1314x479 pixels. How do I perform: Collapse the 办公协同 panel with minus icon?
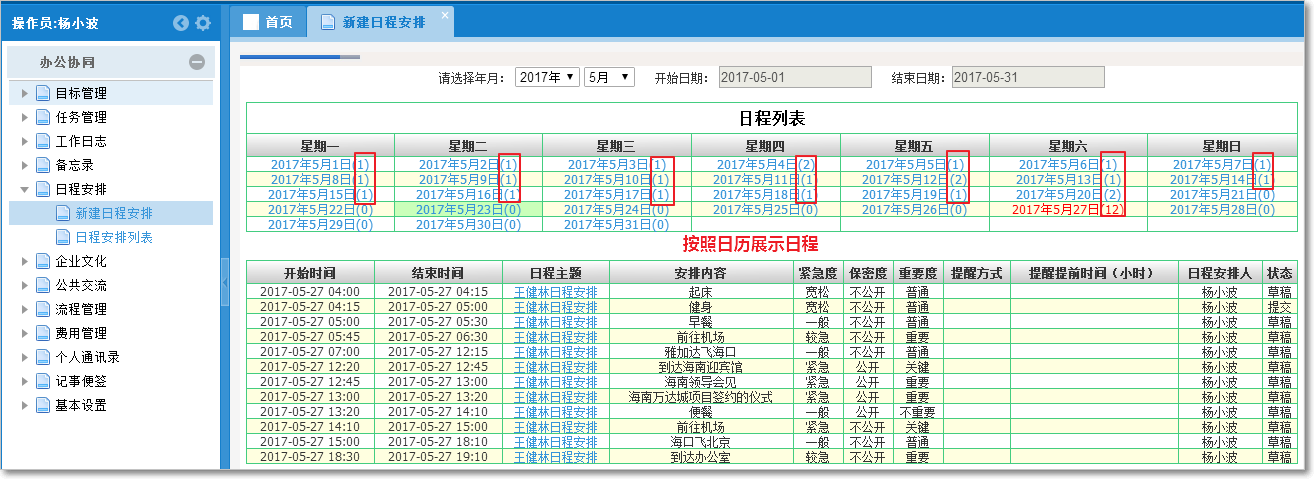[x=197, y=62]
